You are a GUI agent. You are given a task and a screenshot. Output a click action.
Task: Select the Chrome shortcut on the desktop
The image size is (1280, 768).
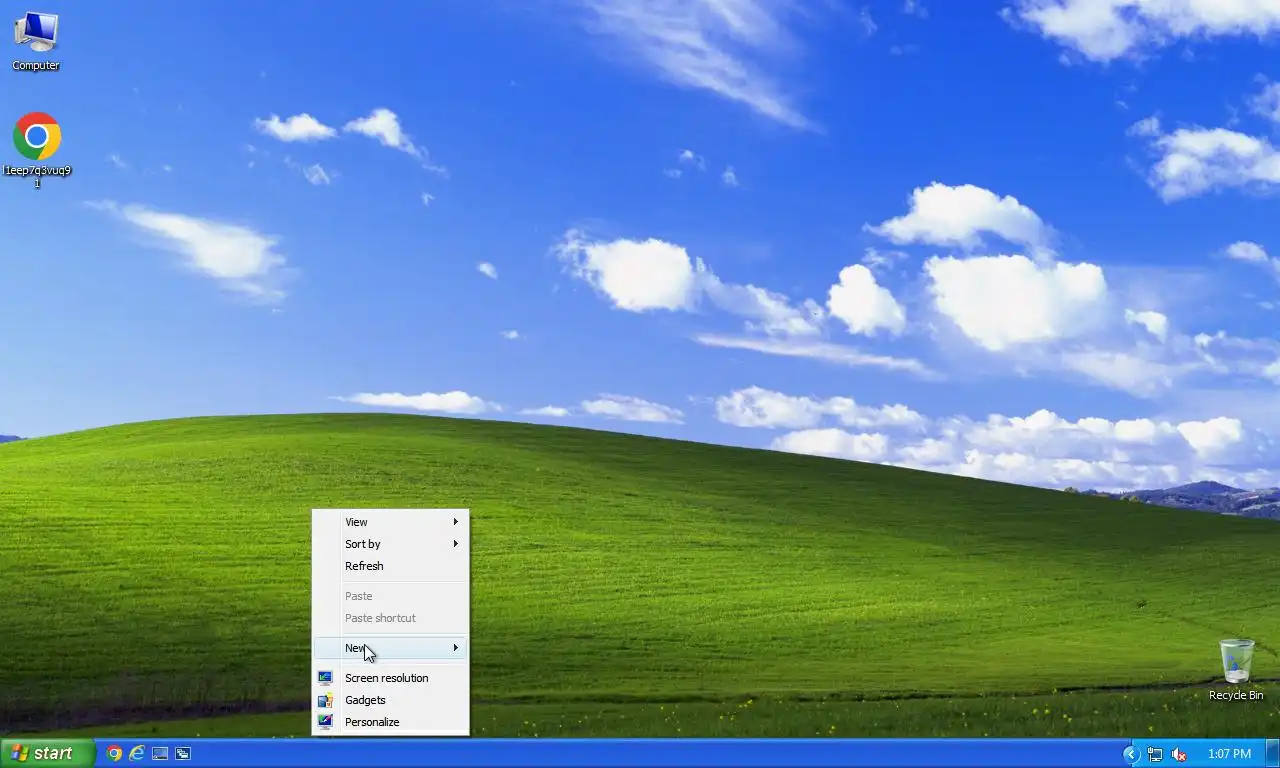(x=37, y=149)
